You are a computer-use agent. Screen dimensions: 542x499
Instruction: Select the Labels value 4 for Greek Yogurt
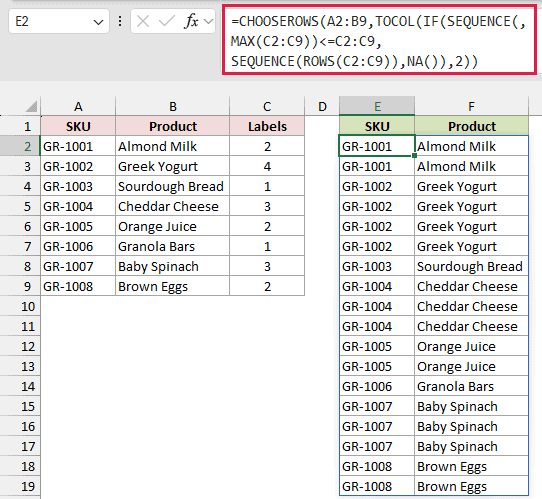[x=267, y=166]
